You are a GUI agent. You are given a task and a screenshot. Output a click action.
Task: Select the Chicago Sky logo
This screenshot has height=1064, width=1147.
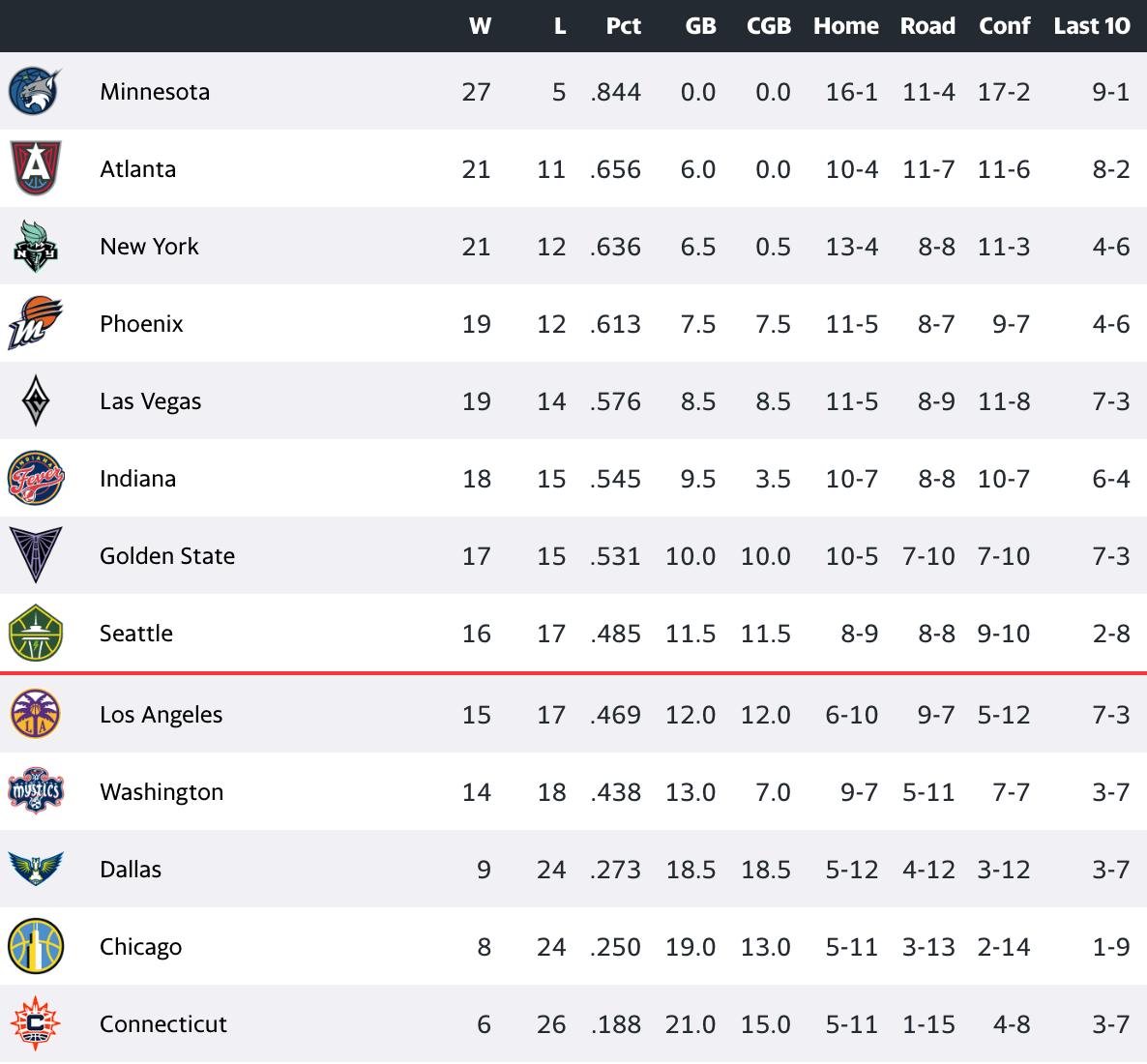tap(35, 946)
